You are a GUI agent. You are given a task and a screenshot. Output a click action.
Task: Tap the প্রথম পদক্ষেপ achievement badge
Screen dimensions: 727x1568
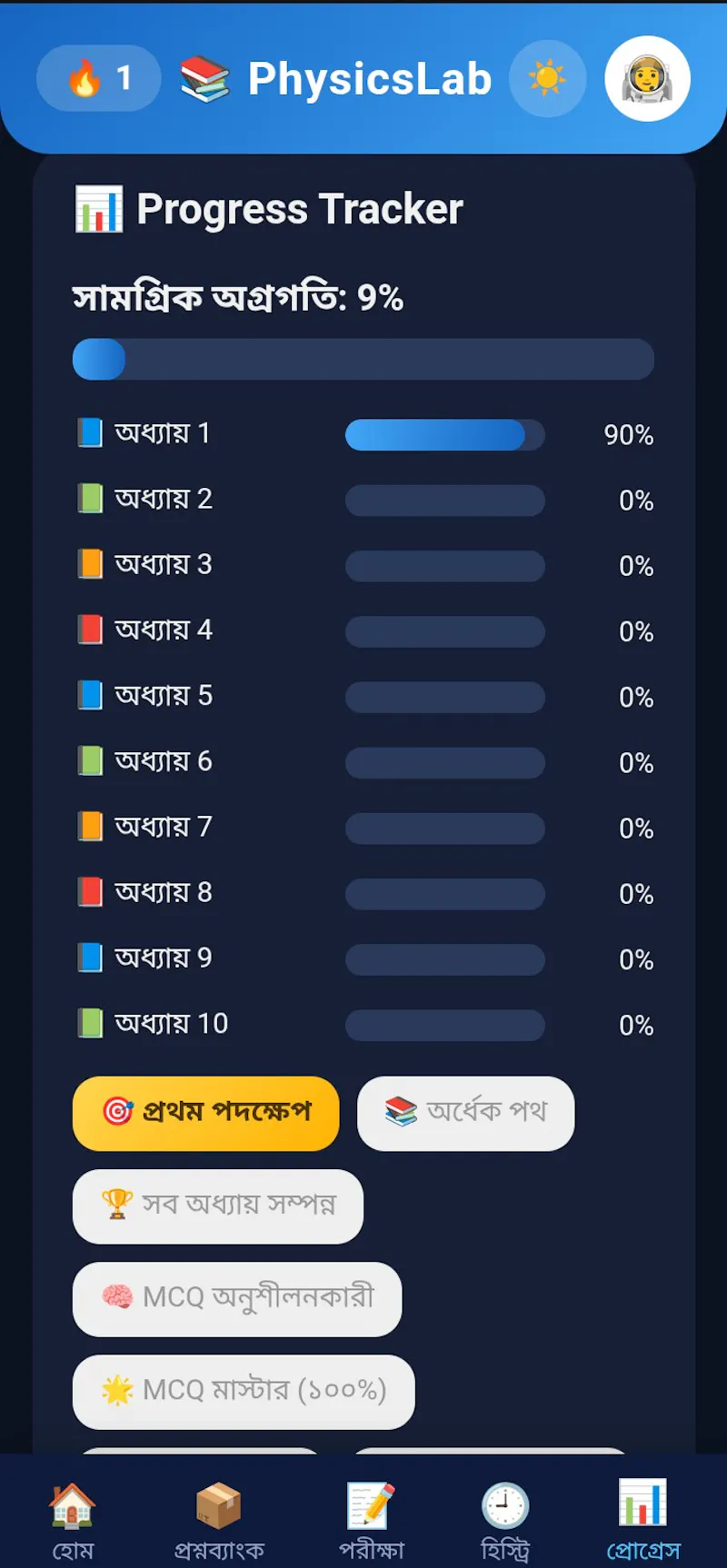(206, 1113)
